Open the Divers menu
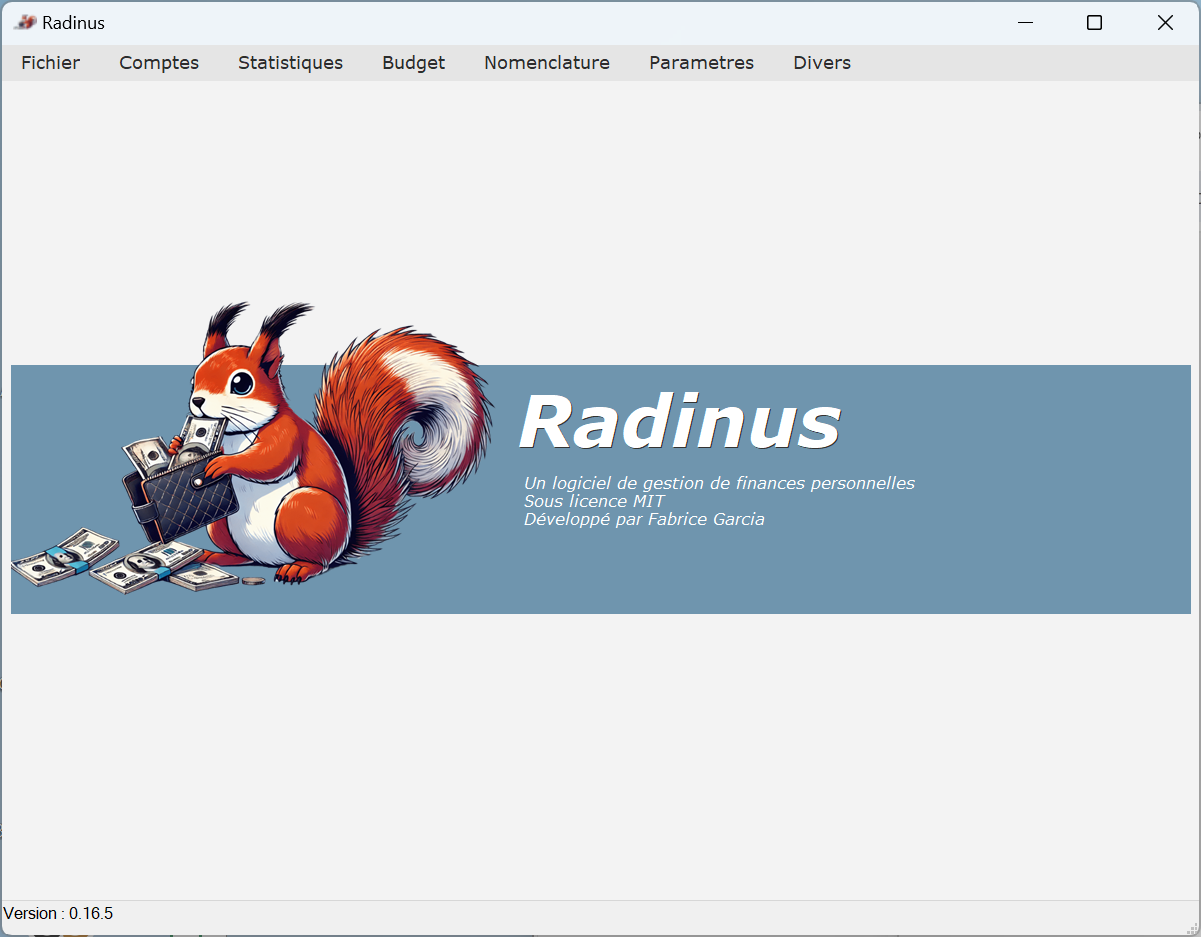The image size is (1201, 937). click(x=821, y=62)
